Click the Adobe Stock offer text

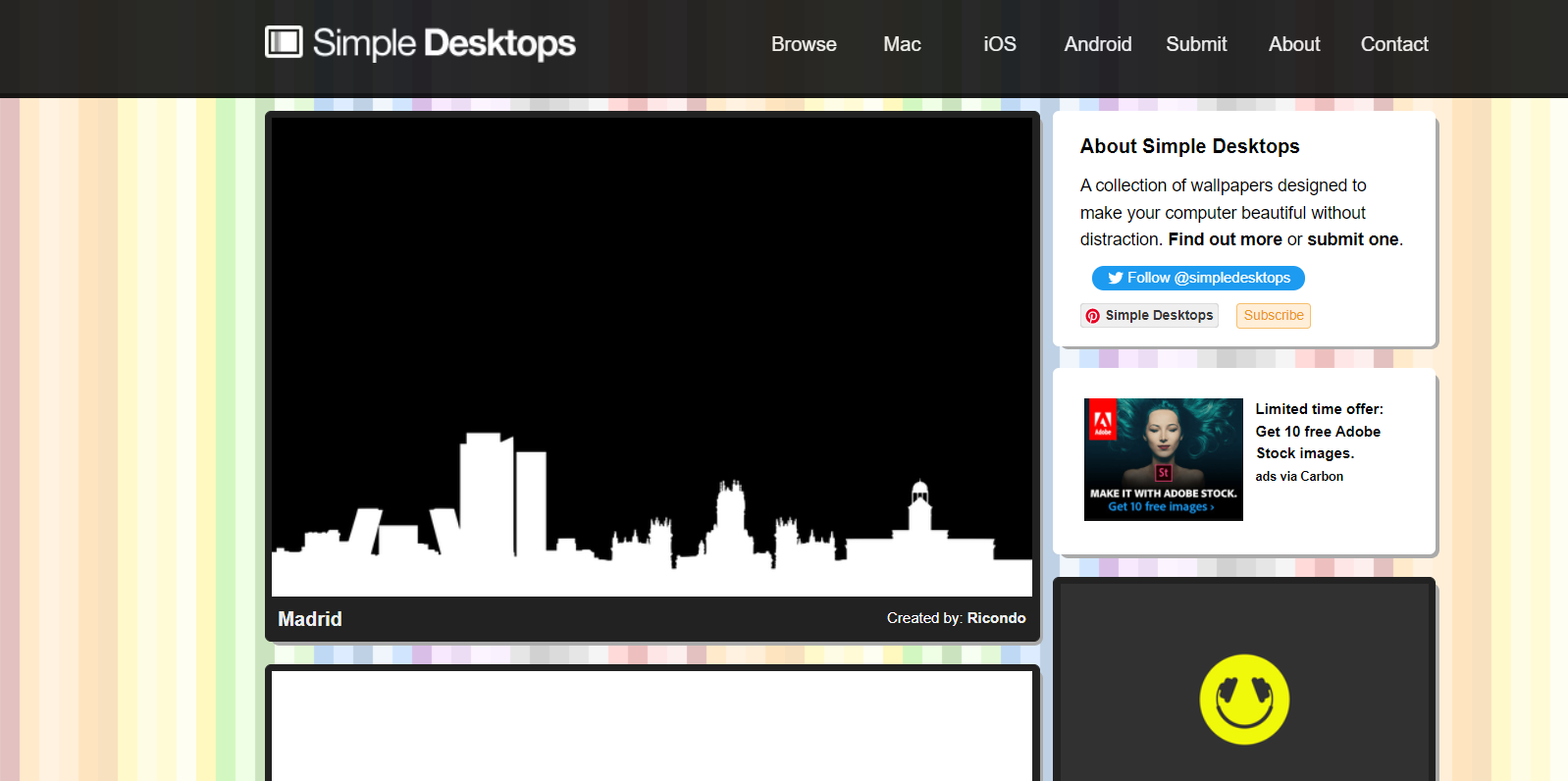(1319, 432)
